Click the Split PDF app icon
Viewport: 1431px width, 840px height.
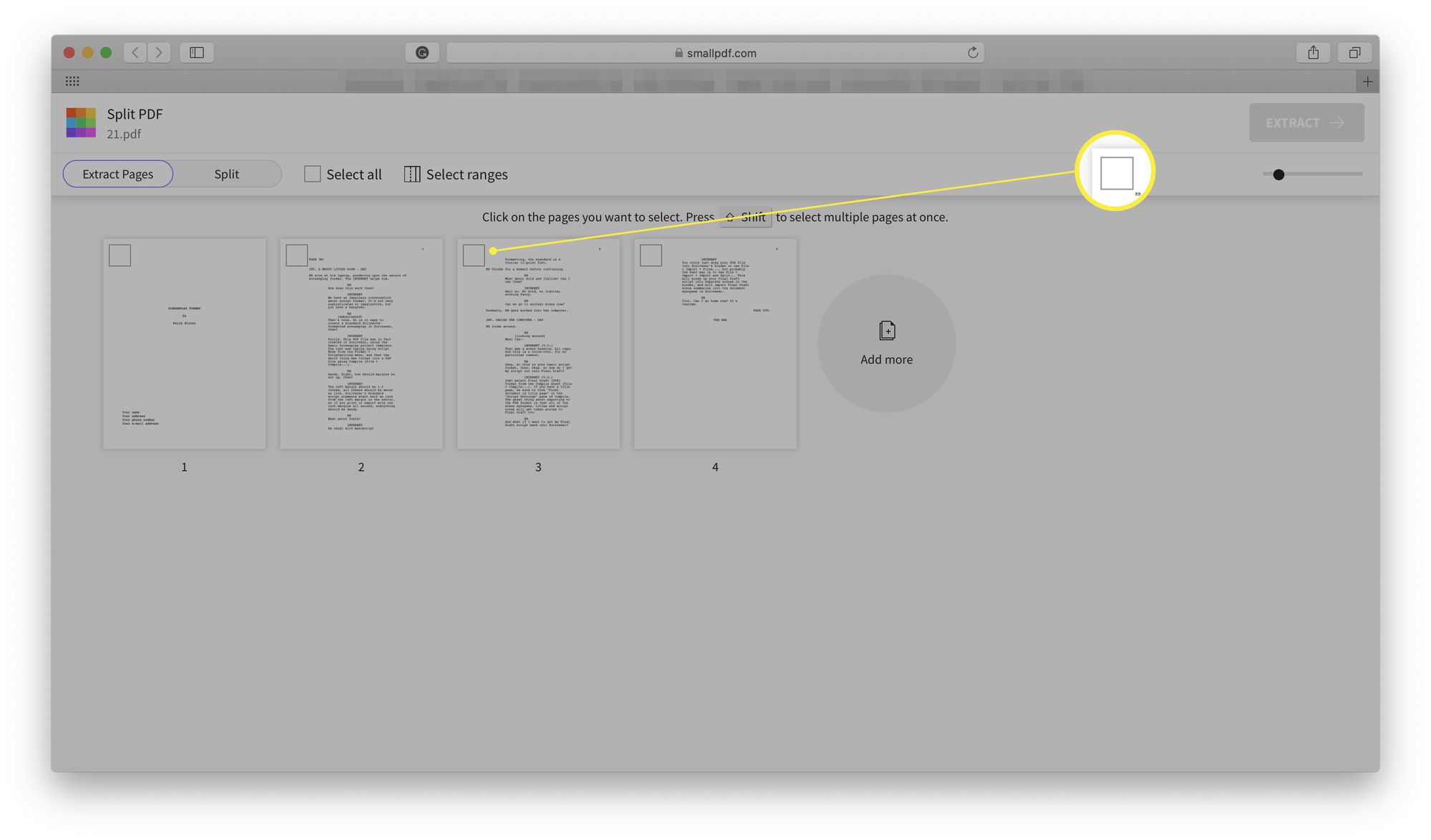[81, 122]
